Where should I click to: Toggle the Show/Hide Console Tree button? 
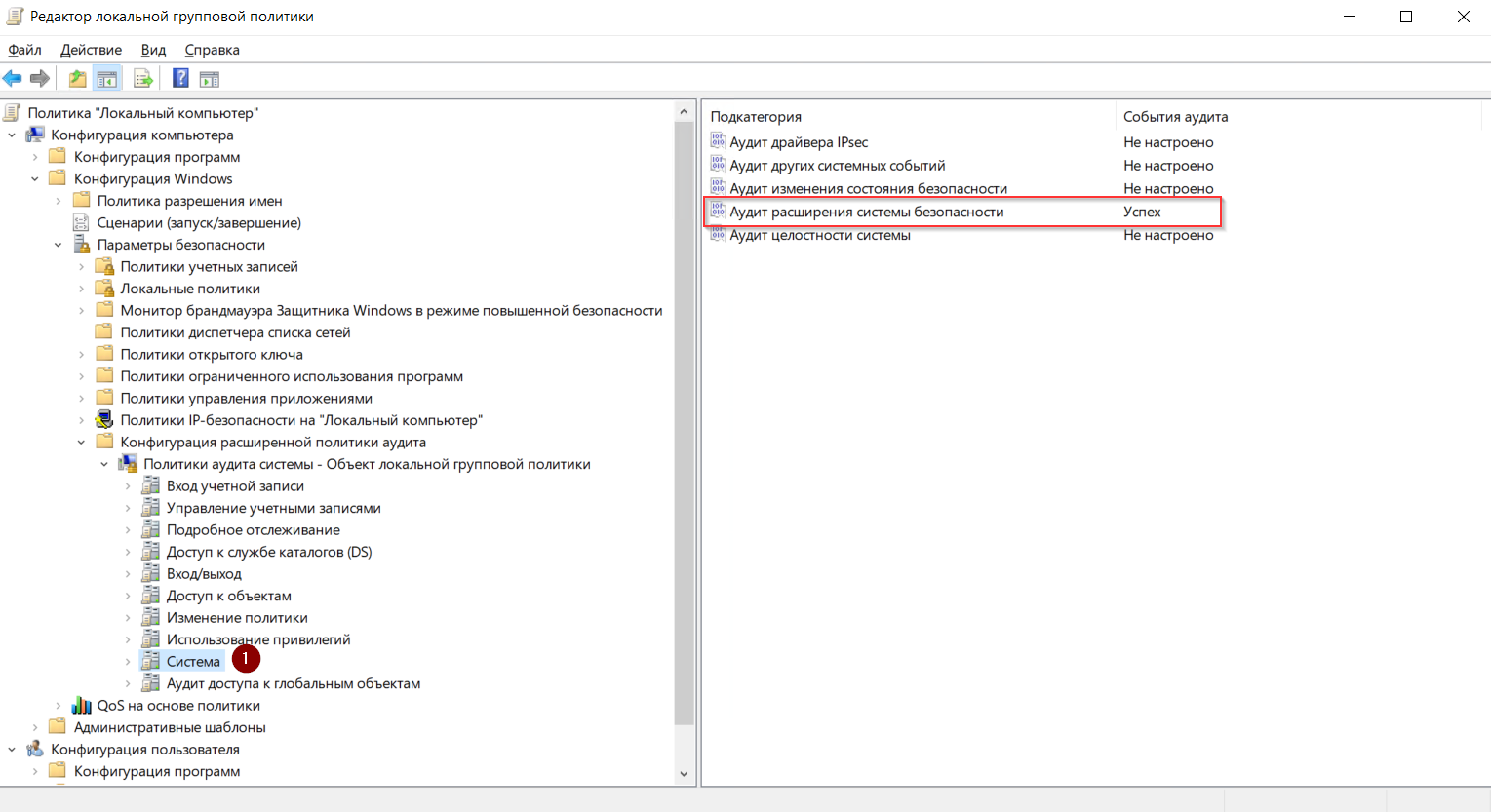pos(107,79)
